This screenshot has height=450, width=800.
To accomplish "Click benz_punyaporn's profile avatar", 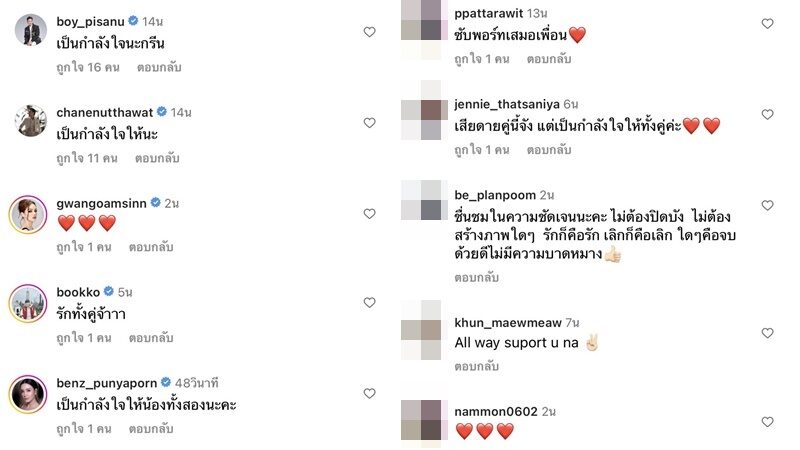I will coord(28,394).
